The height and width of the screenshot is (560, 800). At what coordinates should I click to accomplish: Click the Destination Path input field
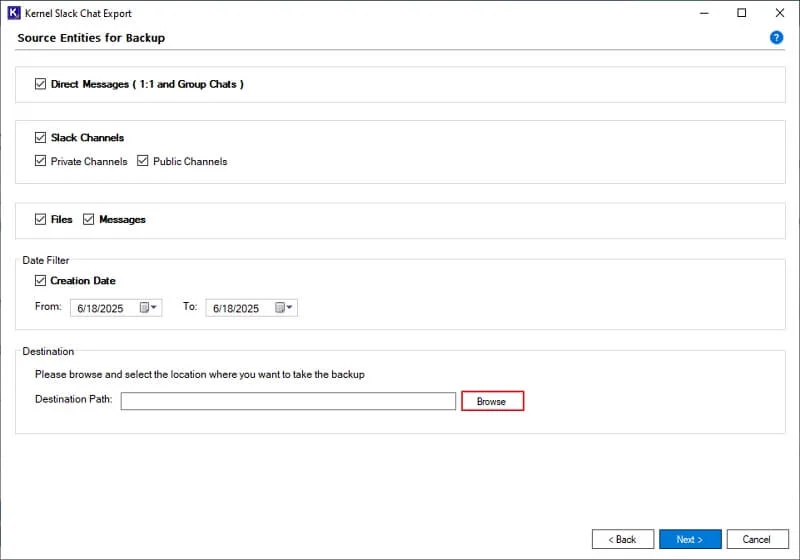point(288,401)
